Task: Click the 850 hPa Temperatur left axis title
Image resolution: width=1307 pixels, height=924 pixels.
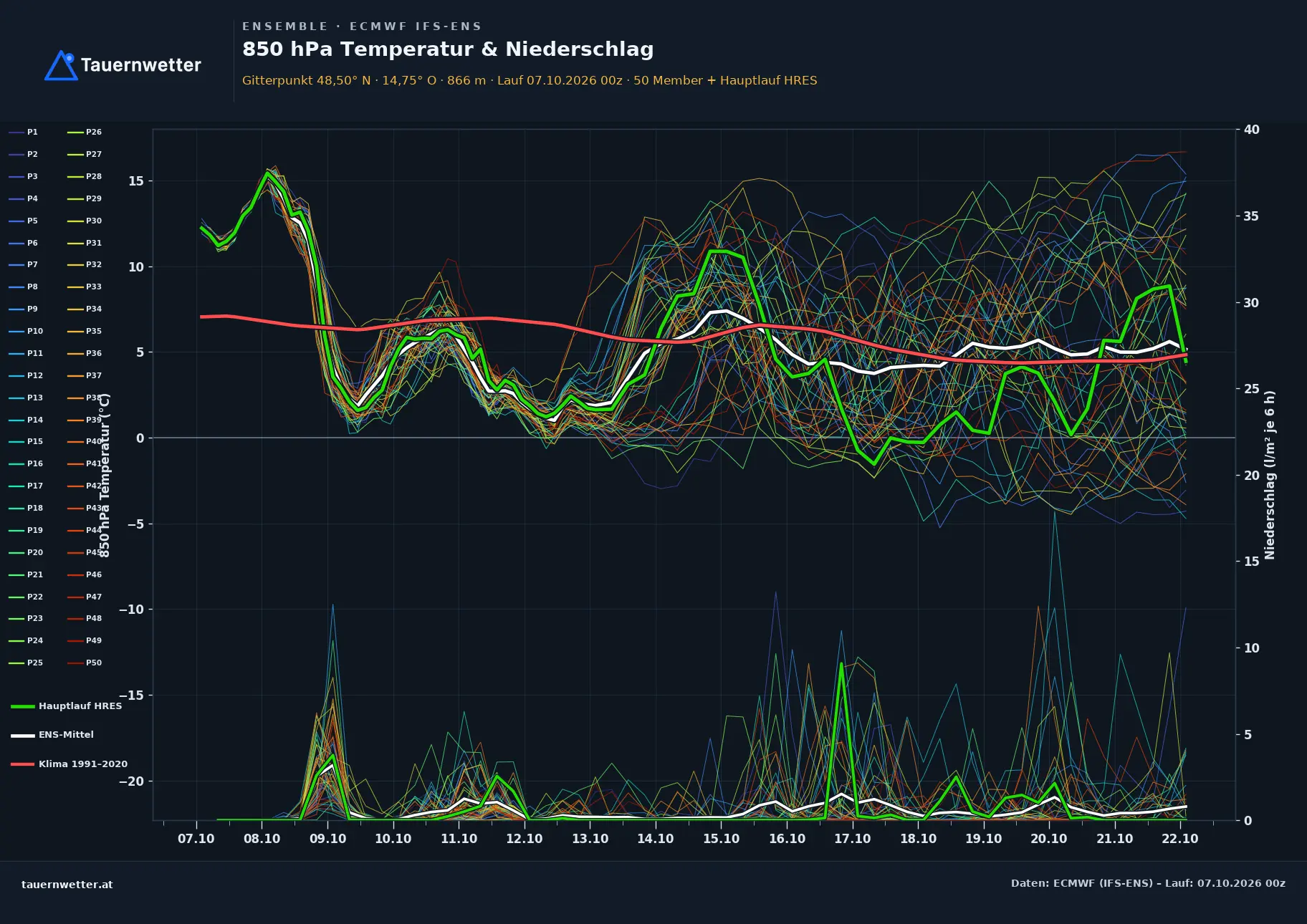Action: (x=105, y=475)
